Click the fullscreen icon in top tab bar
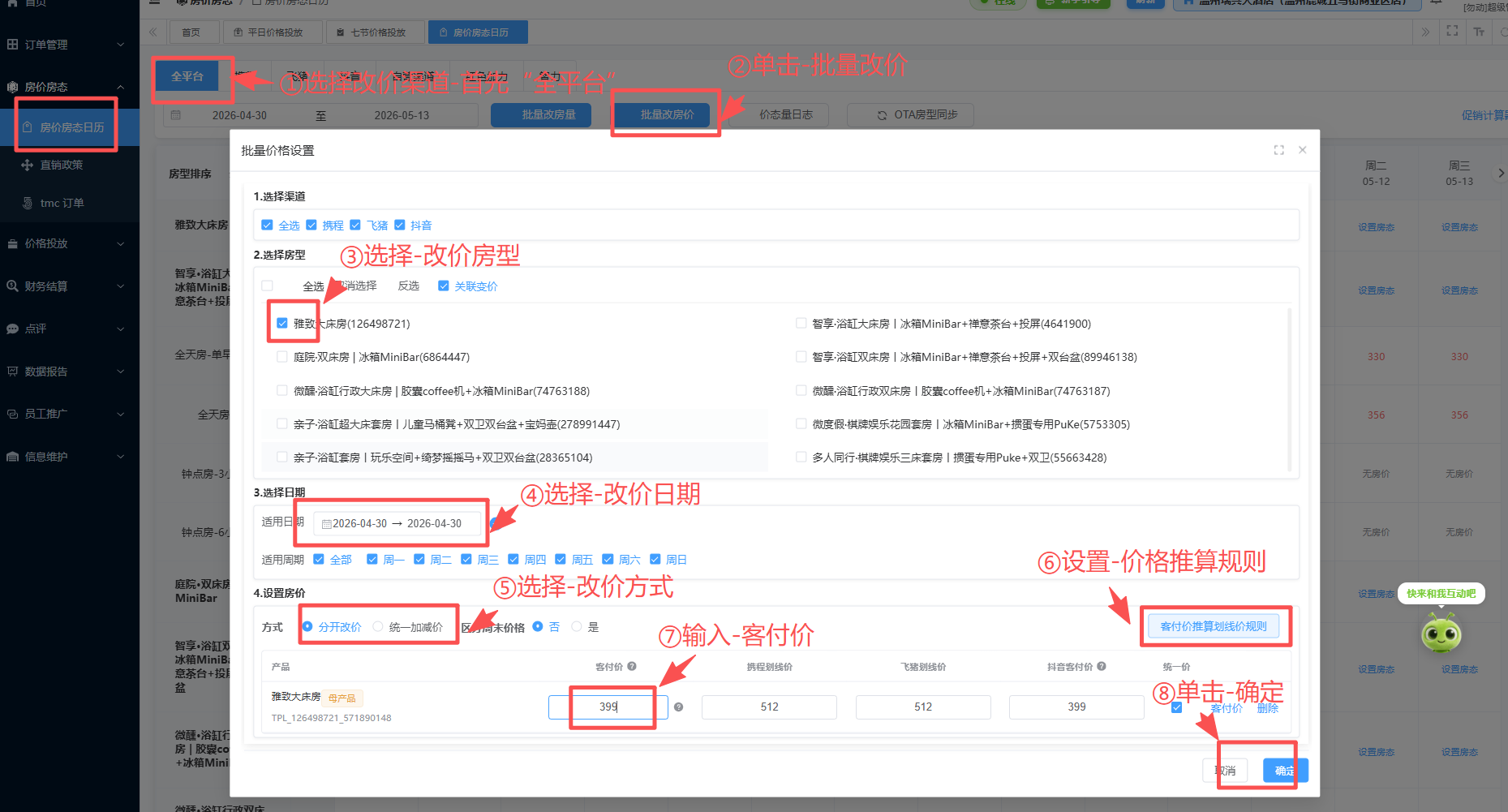The width and height of the screenshot is (1508, 812). click(1452, 31)
